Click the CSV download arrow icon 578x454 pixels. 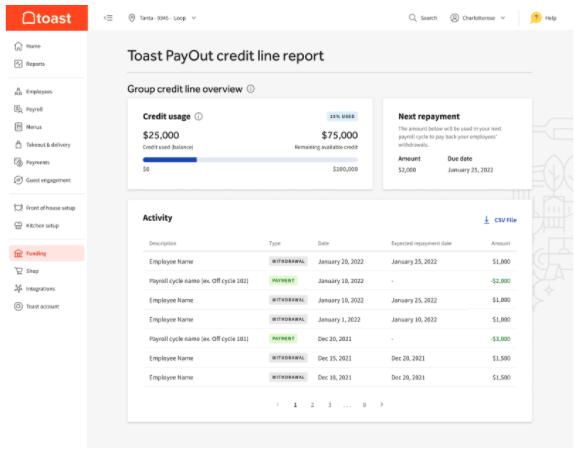487,220
